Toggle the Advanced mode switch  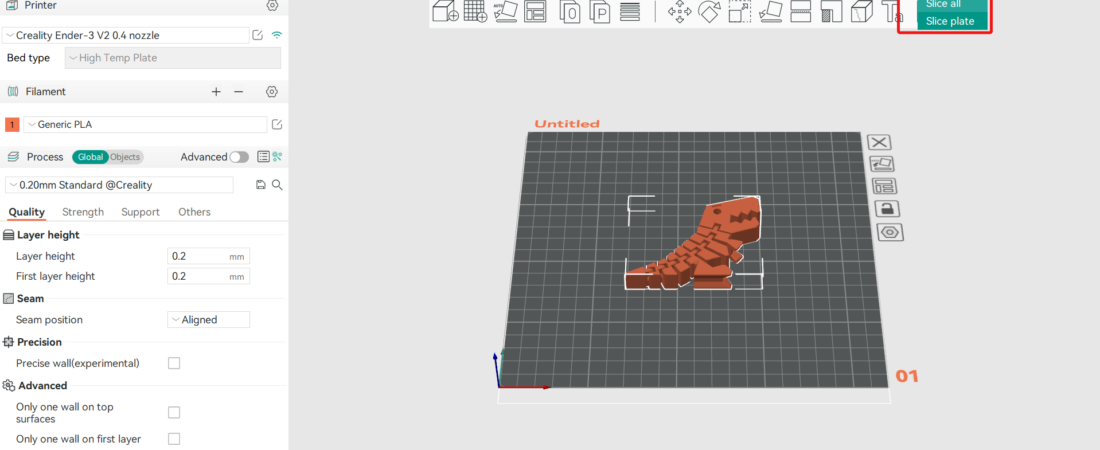(239, 157)
